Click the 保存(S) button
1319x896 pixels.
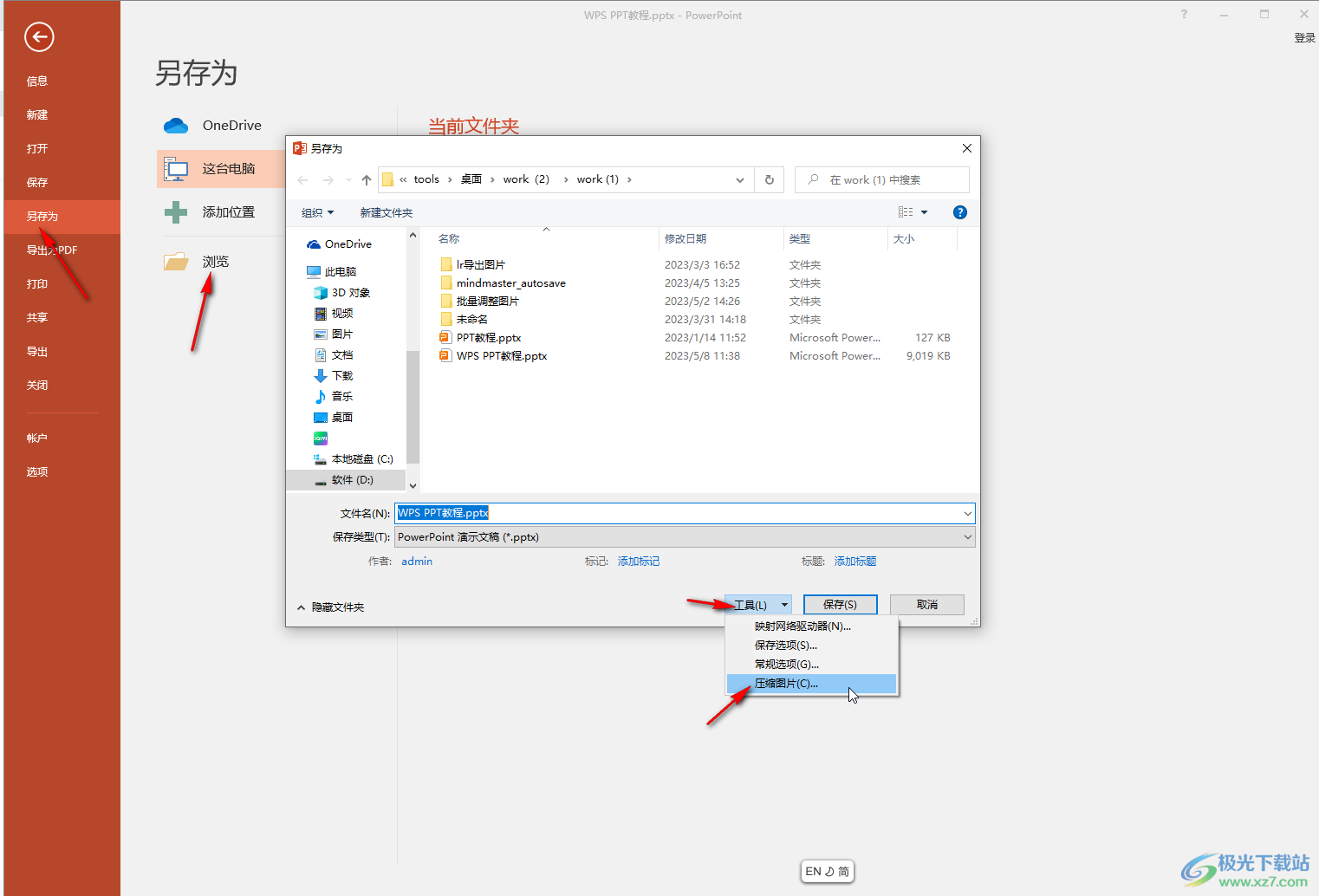pyautogui.click(x=841, y=605)
